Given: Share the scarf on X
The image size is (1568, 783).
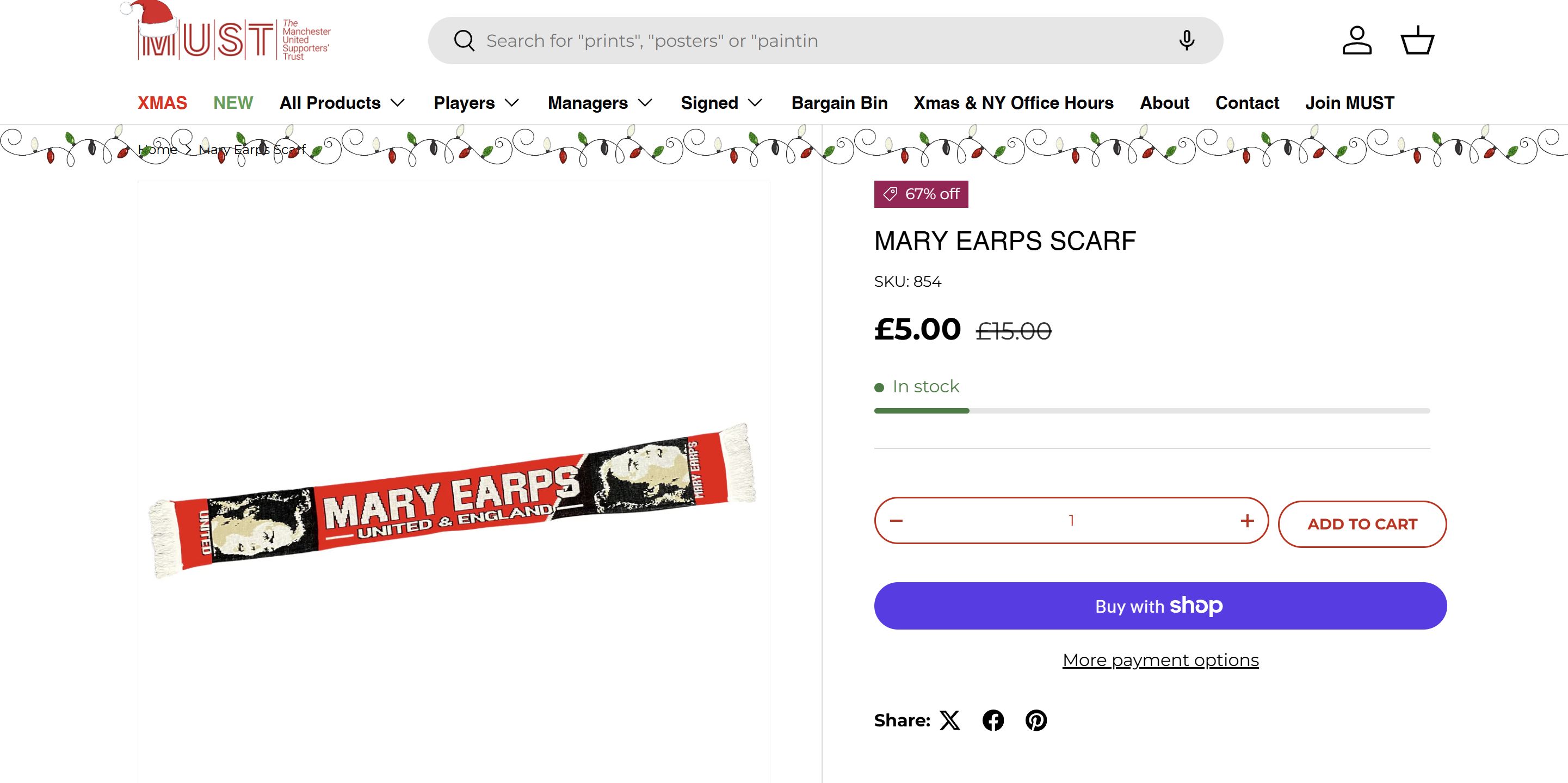Looking at the screenshot, I should click(x=949, y=720).
